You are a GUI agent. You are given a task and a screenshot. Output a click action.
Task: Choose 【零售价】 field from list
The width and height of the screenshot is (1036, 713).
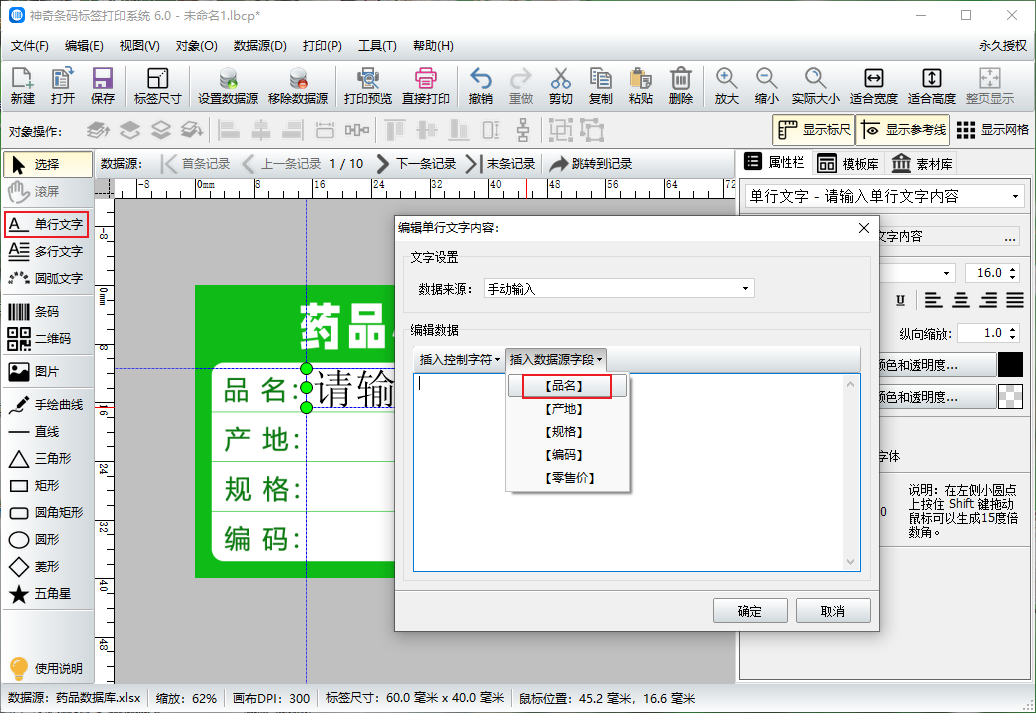point(569,478)
